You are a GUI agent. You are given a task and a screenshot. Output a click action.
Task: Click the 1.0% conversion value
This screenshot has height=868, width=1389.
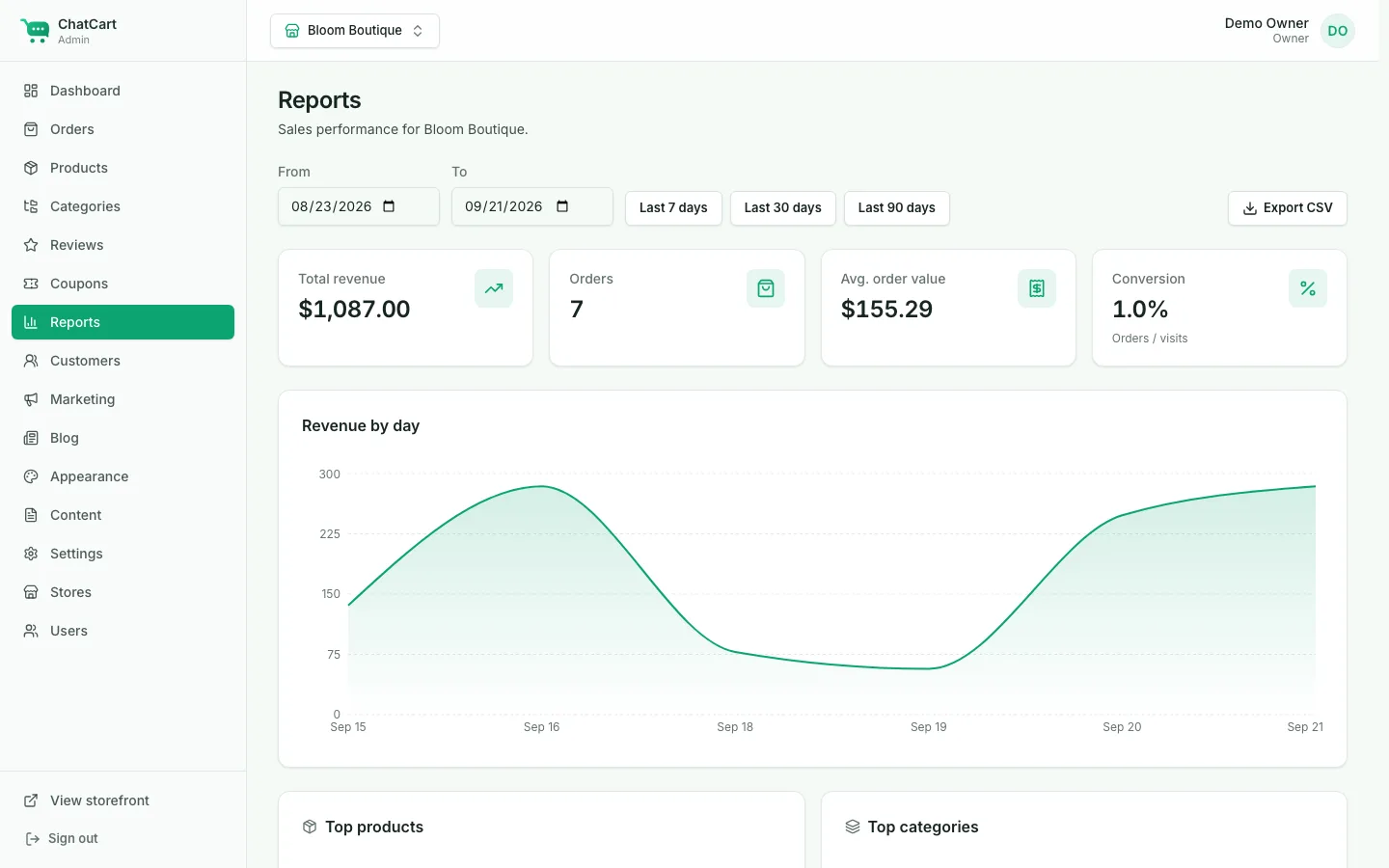(x=1140, y=310)
